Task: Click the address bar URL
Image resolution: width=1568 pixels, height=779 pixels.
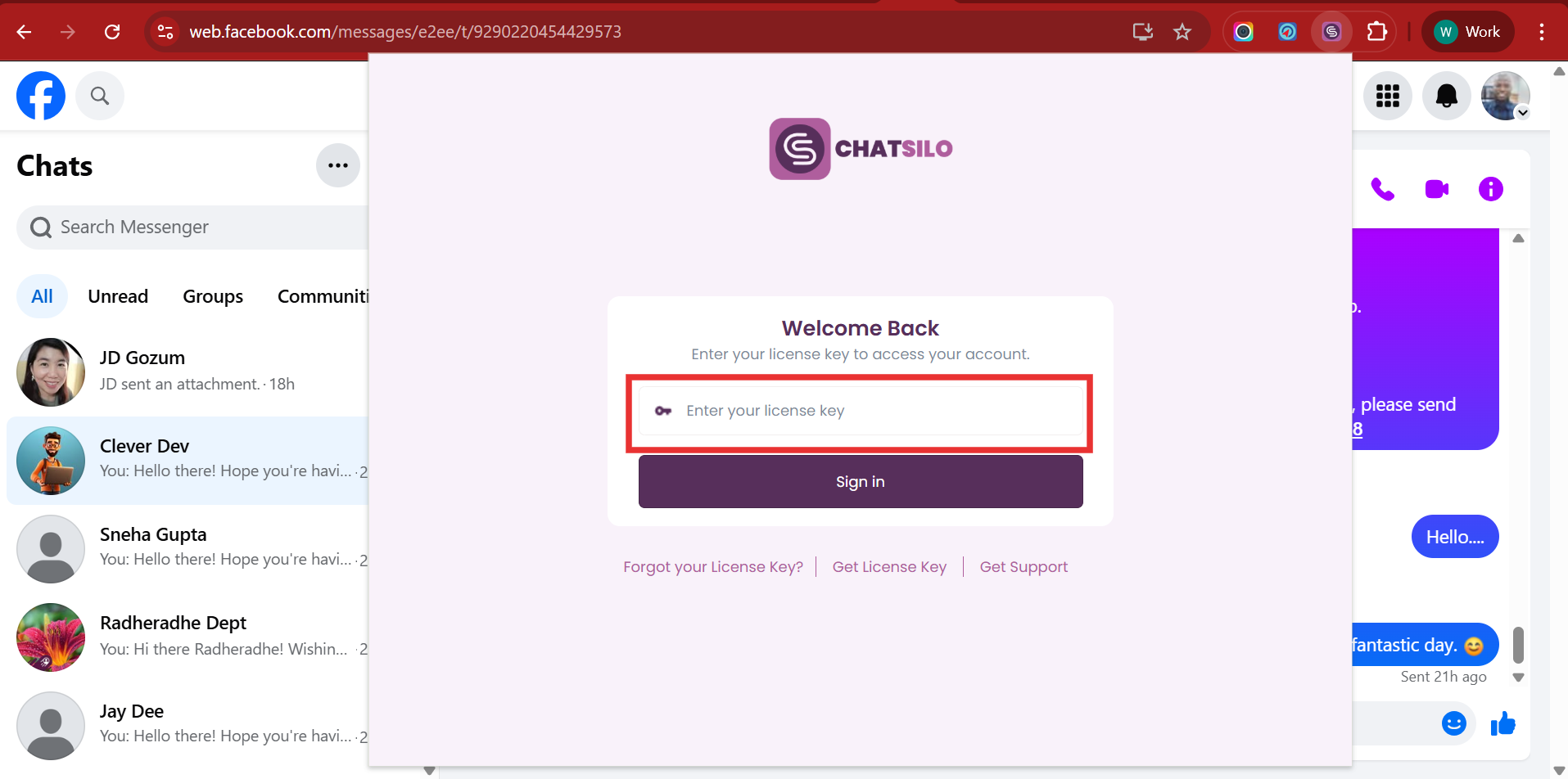Action: click(405, 32)
